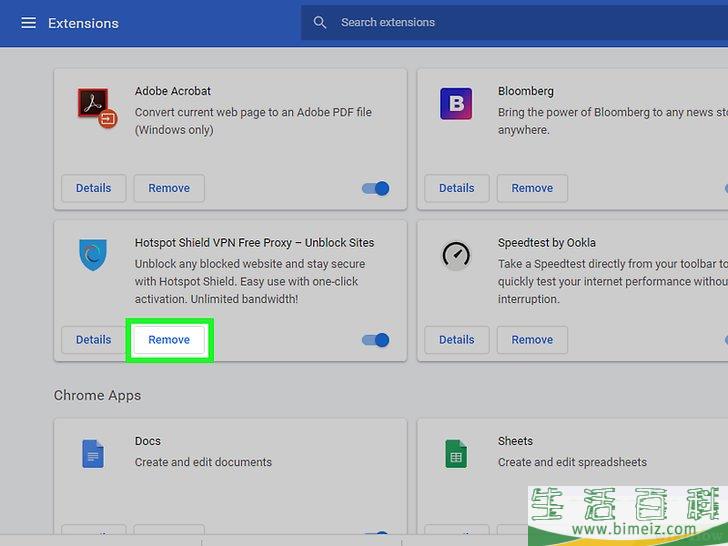Click the Extensions page title
The width and height of the screenshot is (728, 546).
click(84, 23)
